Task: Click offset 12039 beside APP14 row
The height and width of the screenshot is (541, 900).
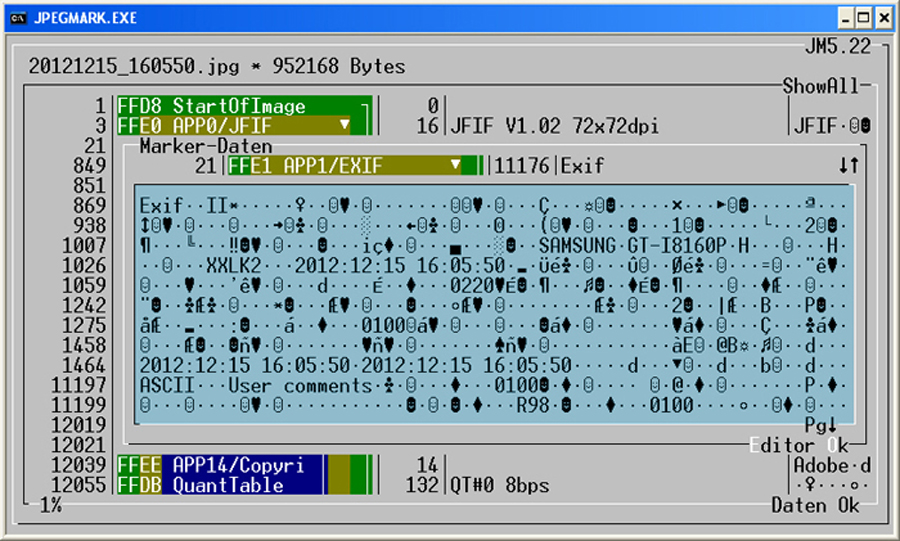Action: pyautogui.click(x=79, y=465)
